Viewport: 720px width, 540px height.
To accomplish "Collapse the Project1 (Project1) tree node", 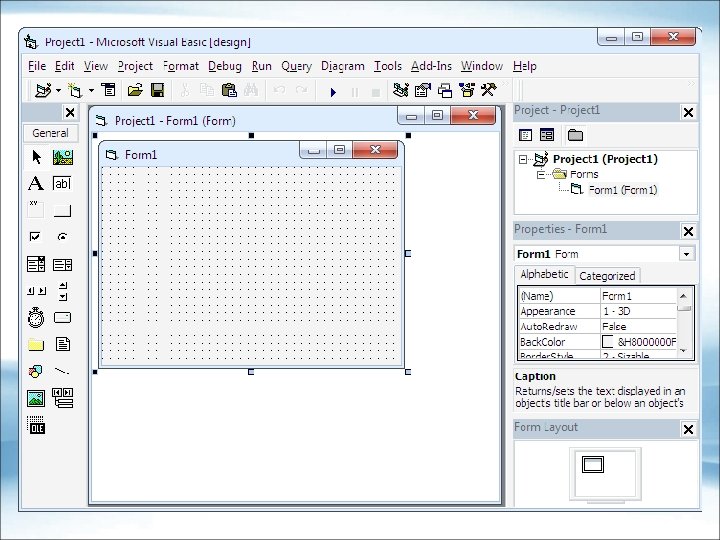I will [x=523, y=160].
